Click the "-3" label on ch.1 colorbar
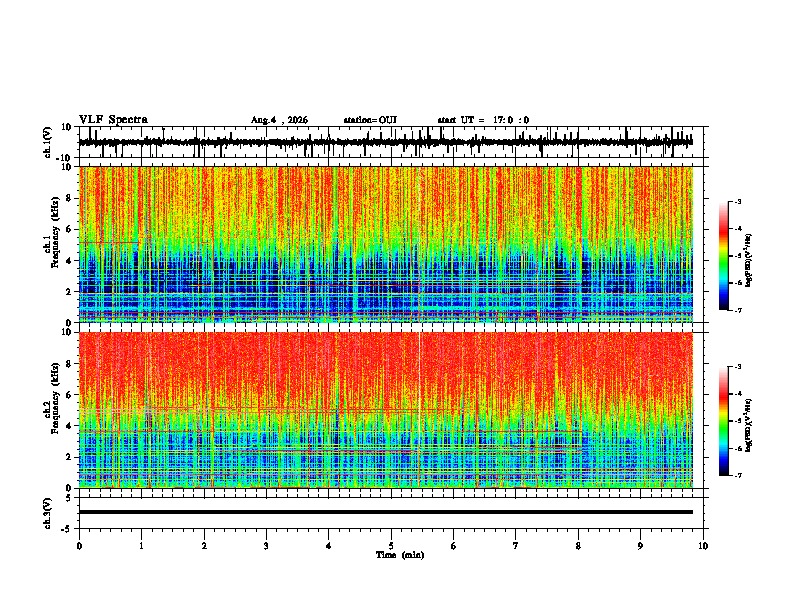This screenshot has height=612, width=792. pyautogui.click(x=738, y=201)
